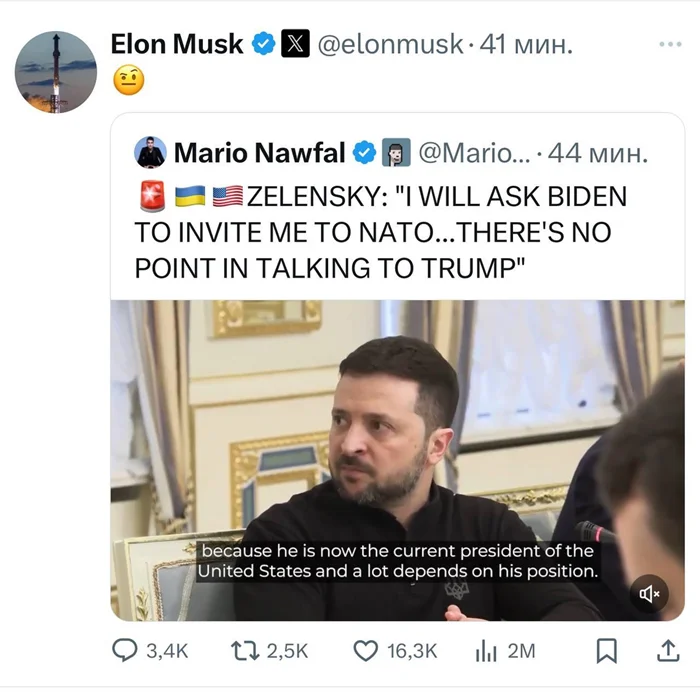The image size is (700, 698).
Task: Reply using the comment bubble icon
Action: pyautogui.click(x=124, y=651)
